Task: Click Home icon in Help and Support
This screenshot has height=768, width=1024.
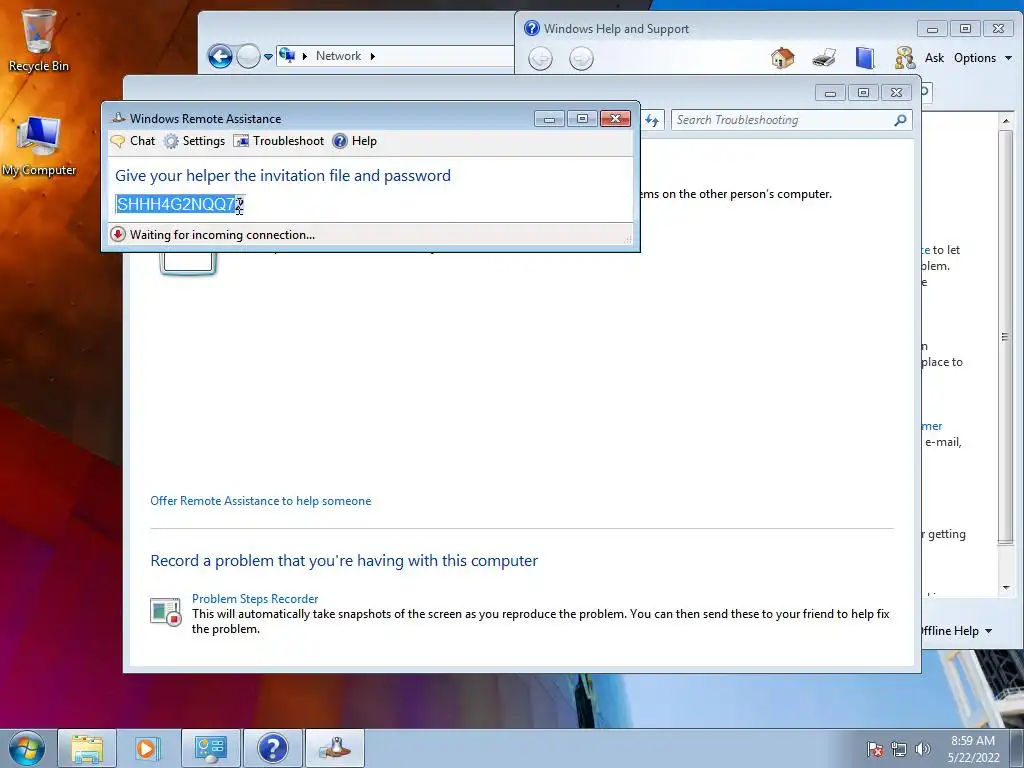Action: [782, 58]
